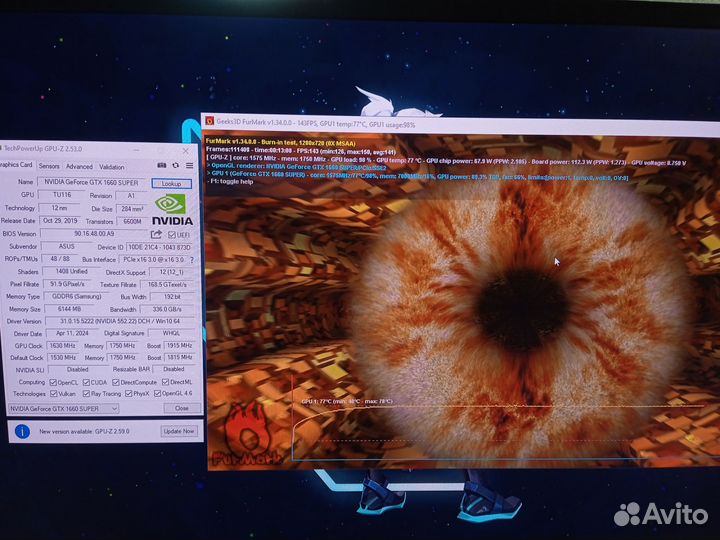Switch to the Advanced tab
This screenshot has height=540, width=720.
(79, 167)
